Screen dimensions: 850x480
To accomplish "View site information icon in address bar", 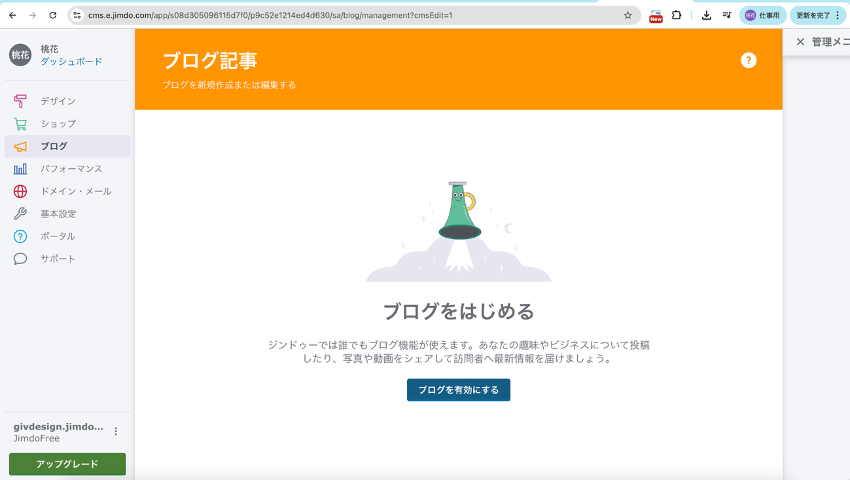I will [77, 15].
